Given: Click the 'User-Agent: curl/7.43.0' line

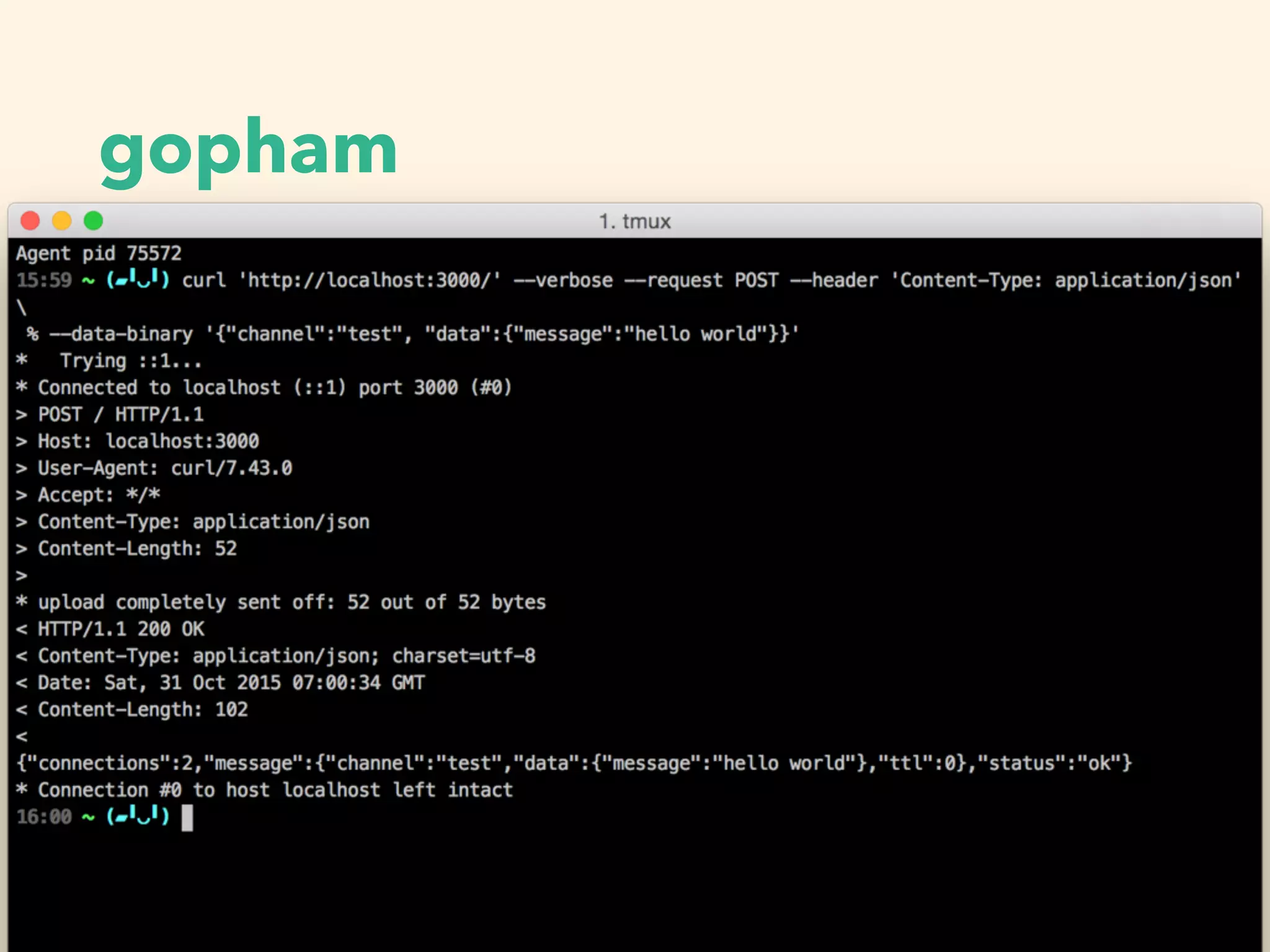Looking at the screenshot, I should tap(154, 468).
